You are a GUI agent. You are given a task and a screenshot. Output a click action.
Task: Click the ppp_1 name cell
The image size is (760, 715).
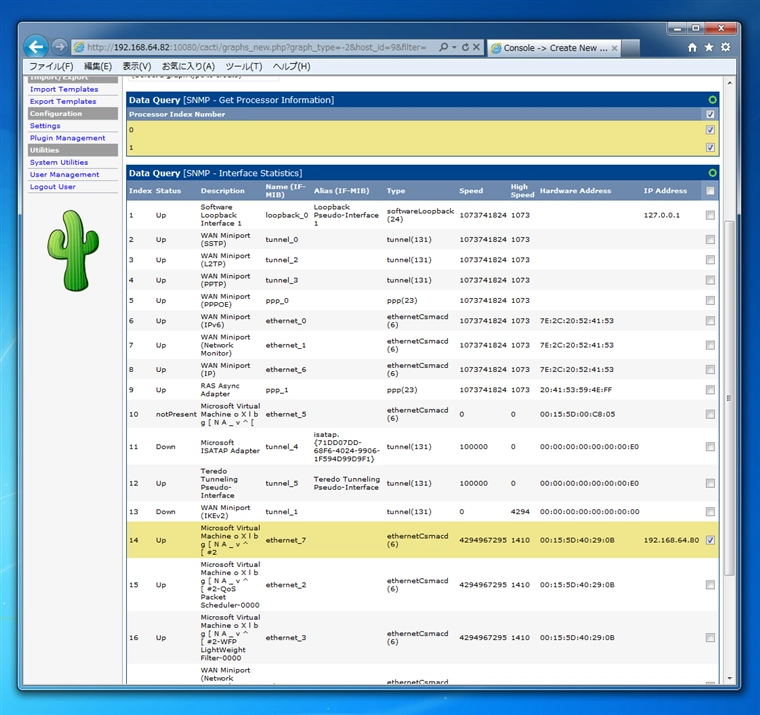click(277, 390)
